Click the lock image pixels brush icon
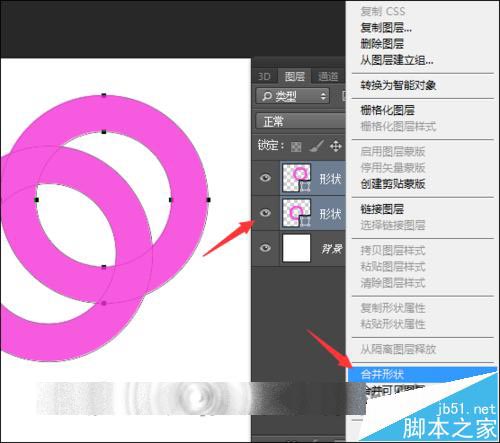This screenshot has width=500, height=443. (316, 146)
